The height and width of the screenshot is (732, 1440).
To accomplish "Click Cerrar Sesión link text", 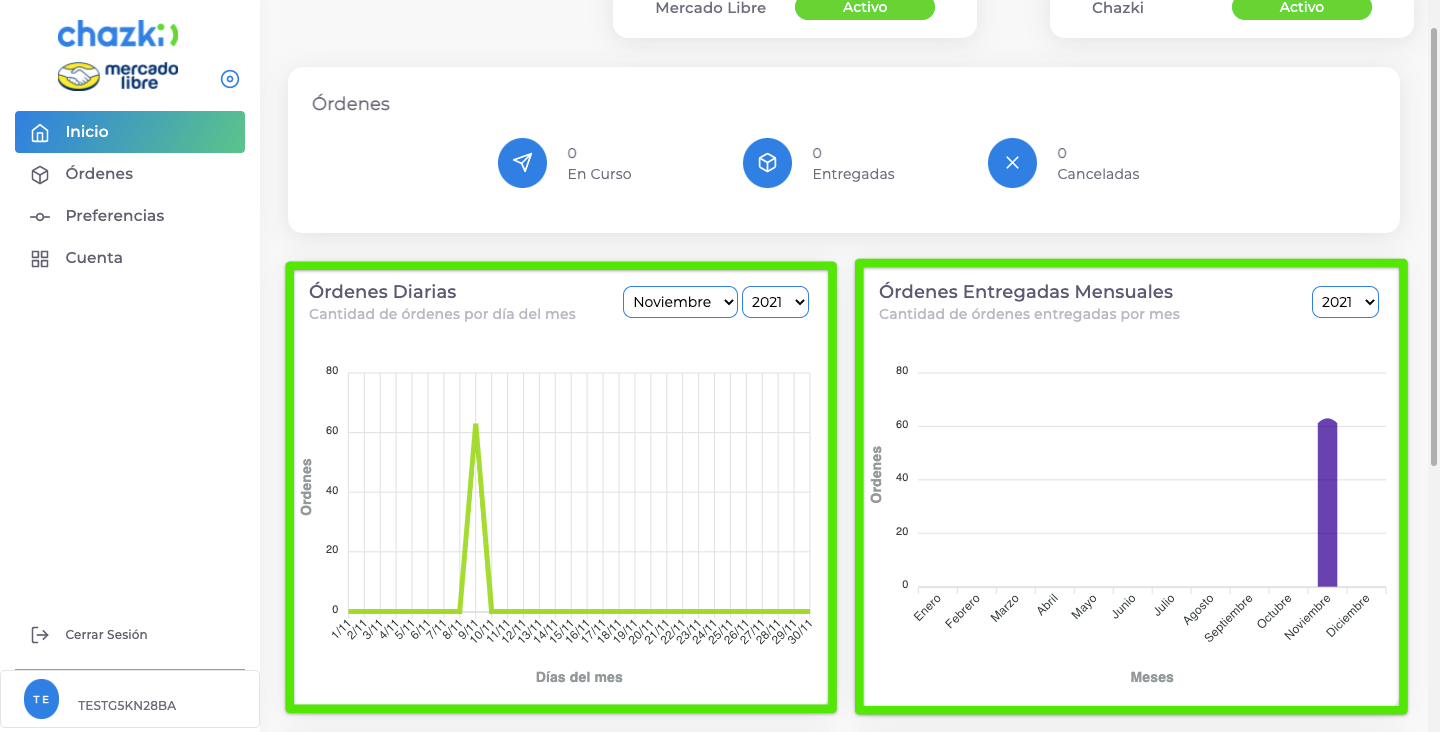I will pos(106,635).
